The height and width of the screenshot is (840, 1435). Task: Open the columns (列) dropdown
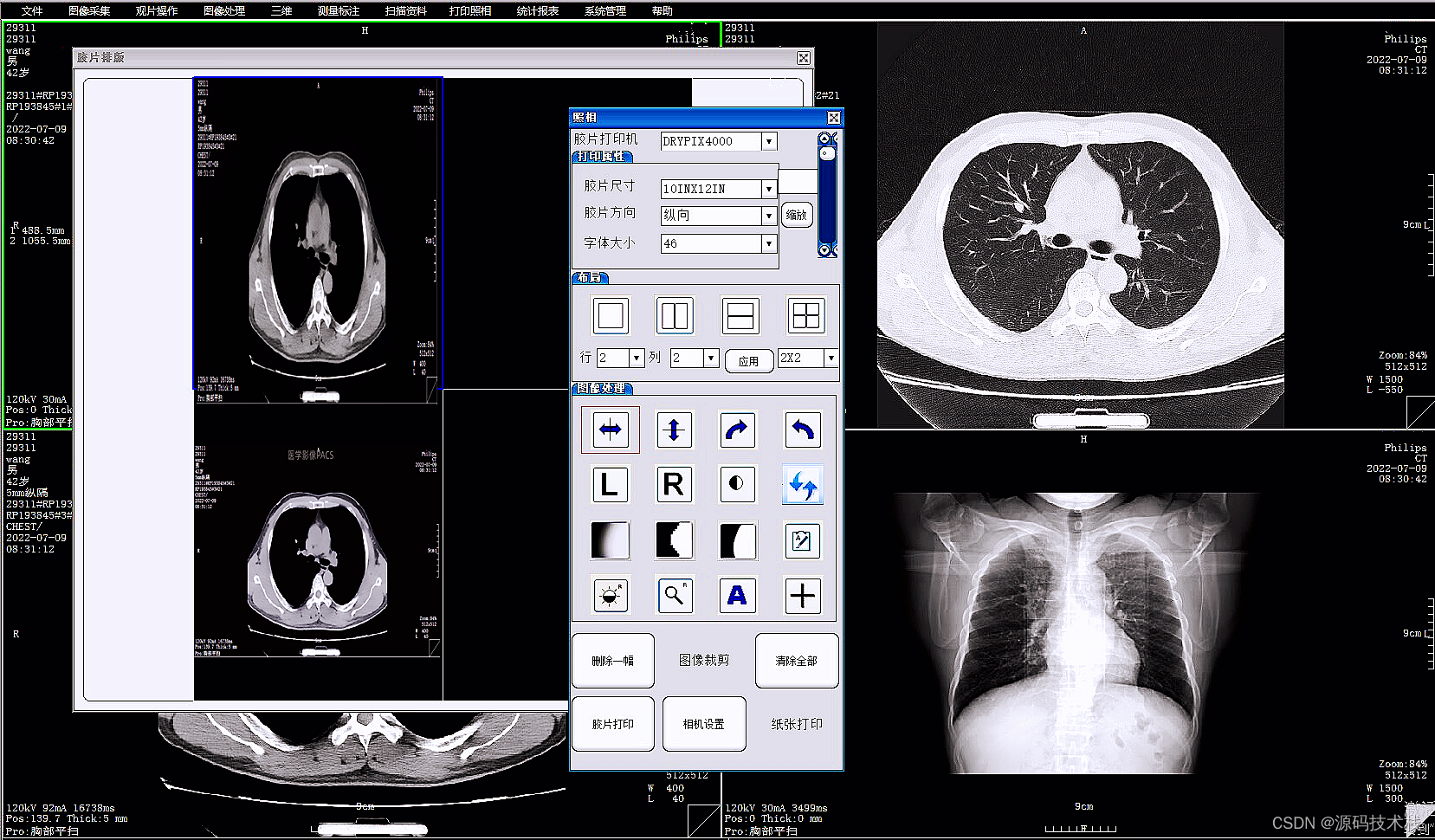coord(711,358)
